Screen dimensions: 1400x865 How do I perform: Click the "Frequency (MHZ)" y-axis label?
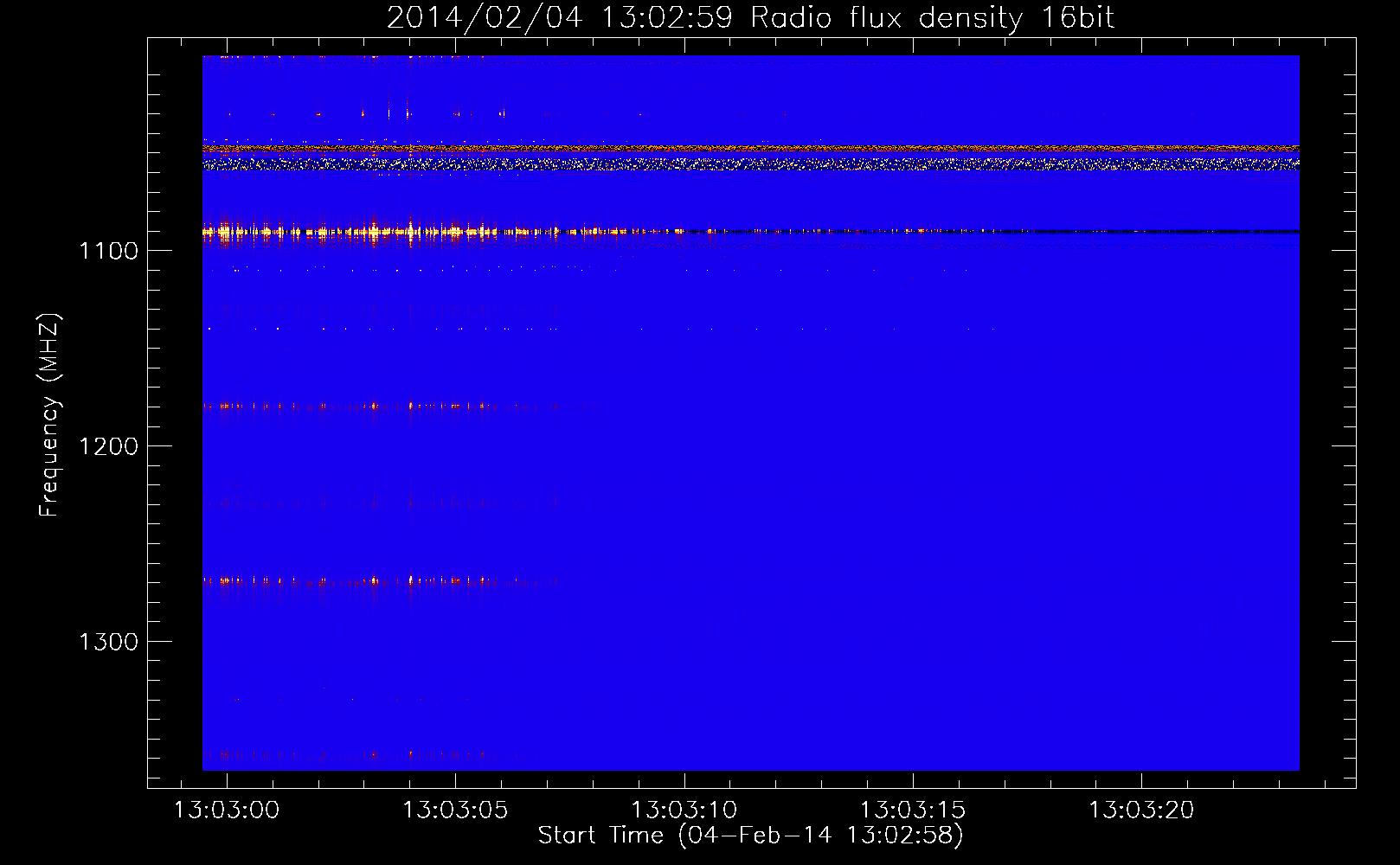point(49,415)
